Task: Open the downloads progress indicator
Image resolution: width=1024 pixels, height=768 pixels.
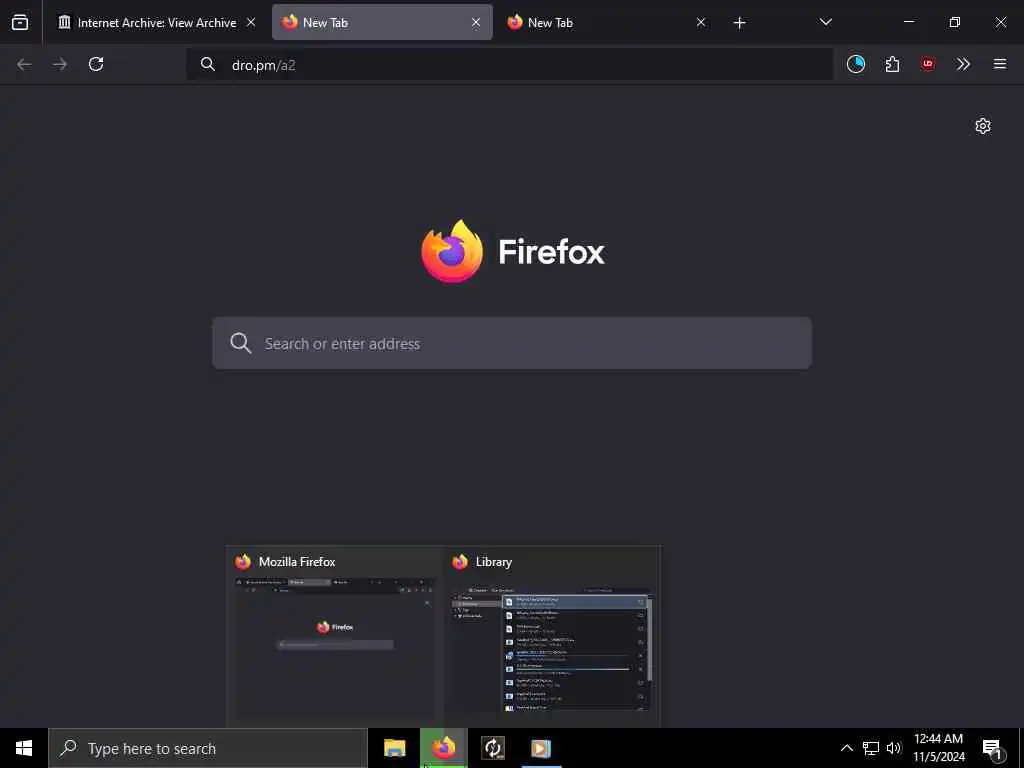Action: (x=856, y=64)
